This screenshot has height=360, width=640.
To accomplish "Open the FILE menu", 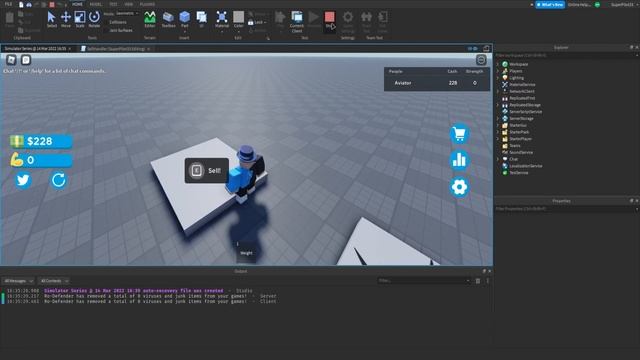I will click(8, 4).
